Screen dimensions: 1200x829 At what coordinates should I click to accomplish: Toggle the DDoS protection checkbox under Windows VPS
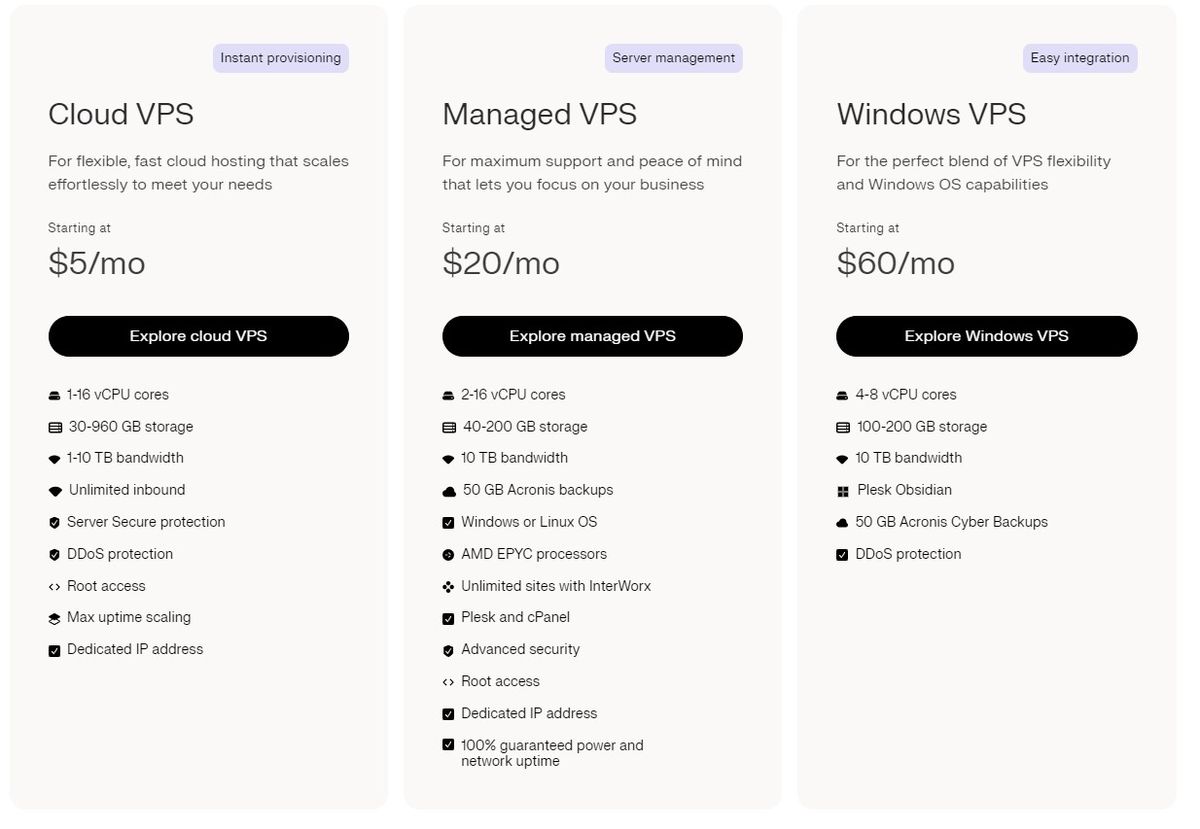[x=843, y=554]
